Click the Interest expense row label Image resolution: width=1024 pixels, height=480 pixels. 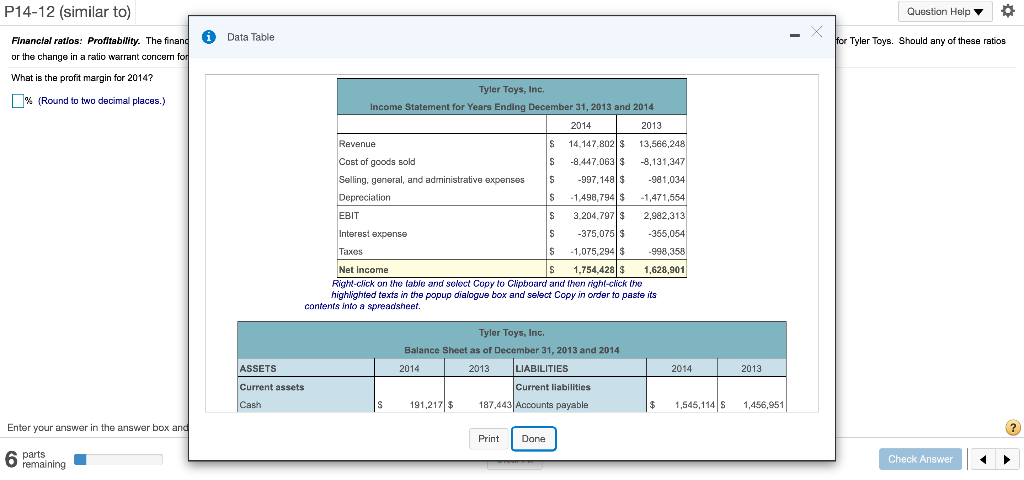pos(373,234)
